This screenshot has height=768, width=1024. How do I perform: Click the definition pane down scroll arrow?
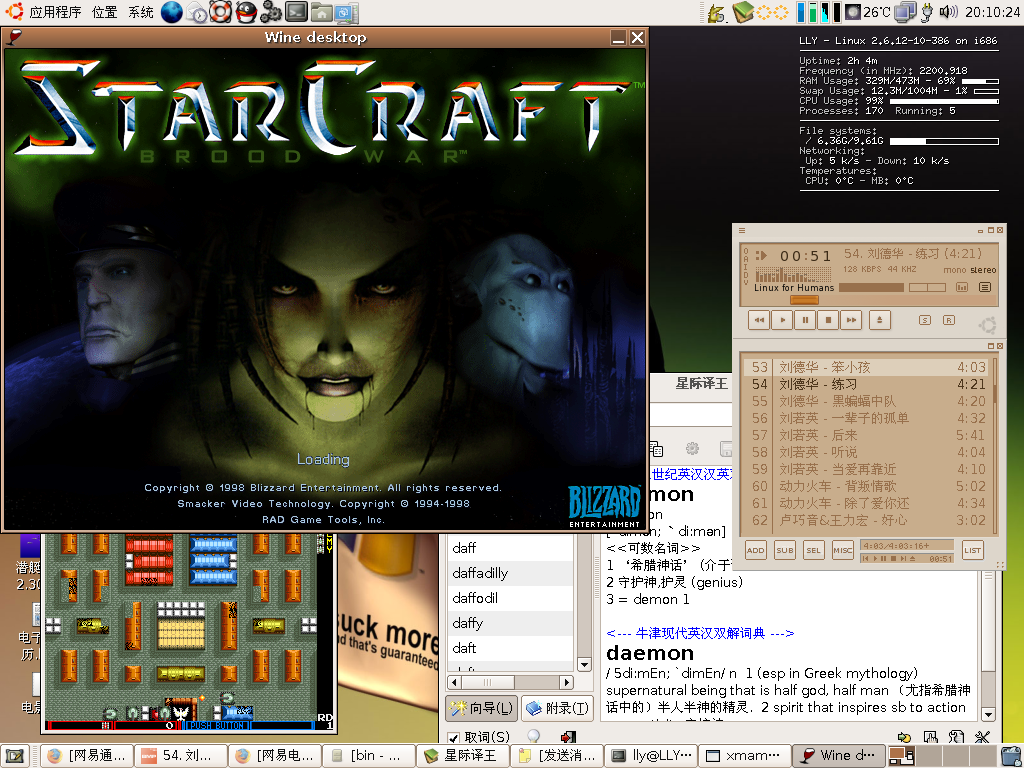pos(988,714)
